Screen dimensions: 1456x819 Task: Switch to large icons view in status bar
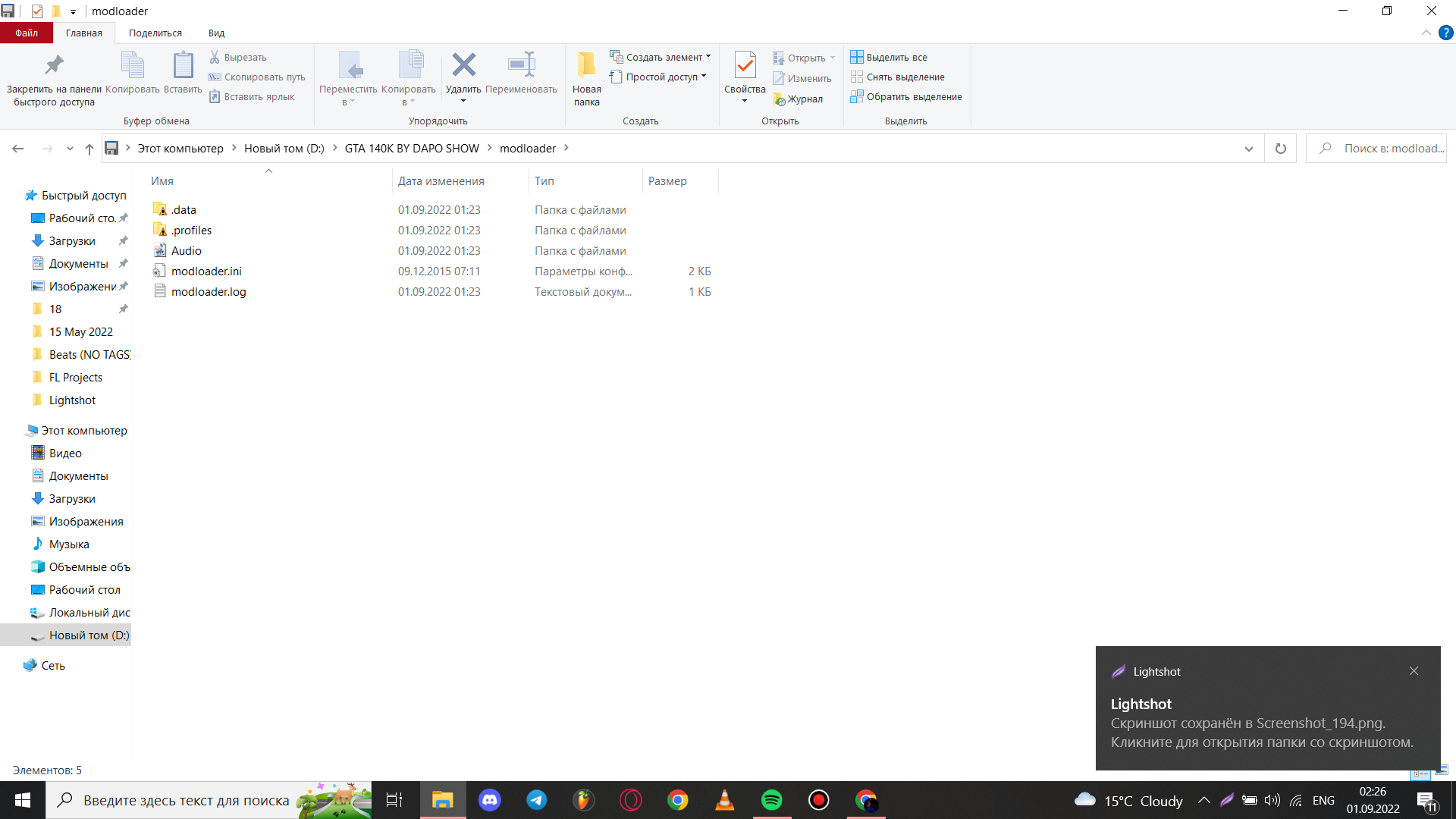coord(1442,771)
